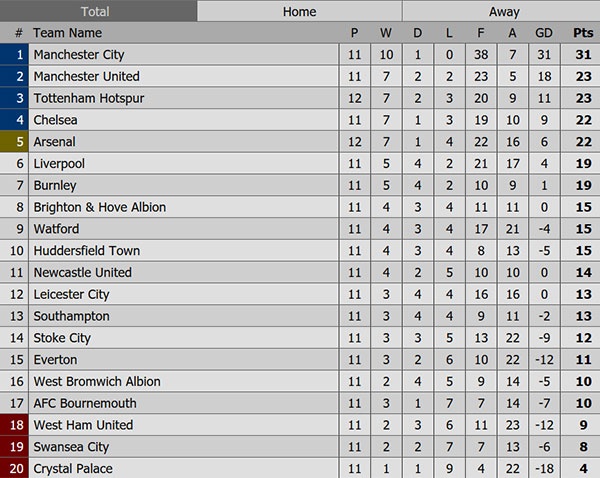Select the Swansea City team name
The image size is (600, 478).
(x=71, y=447)
